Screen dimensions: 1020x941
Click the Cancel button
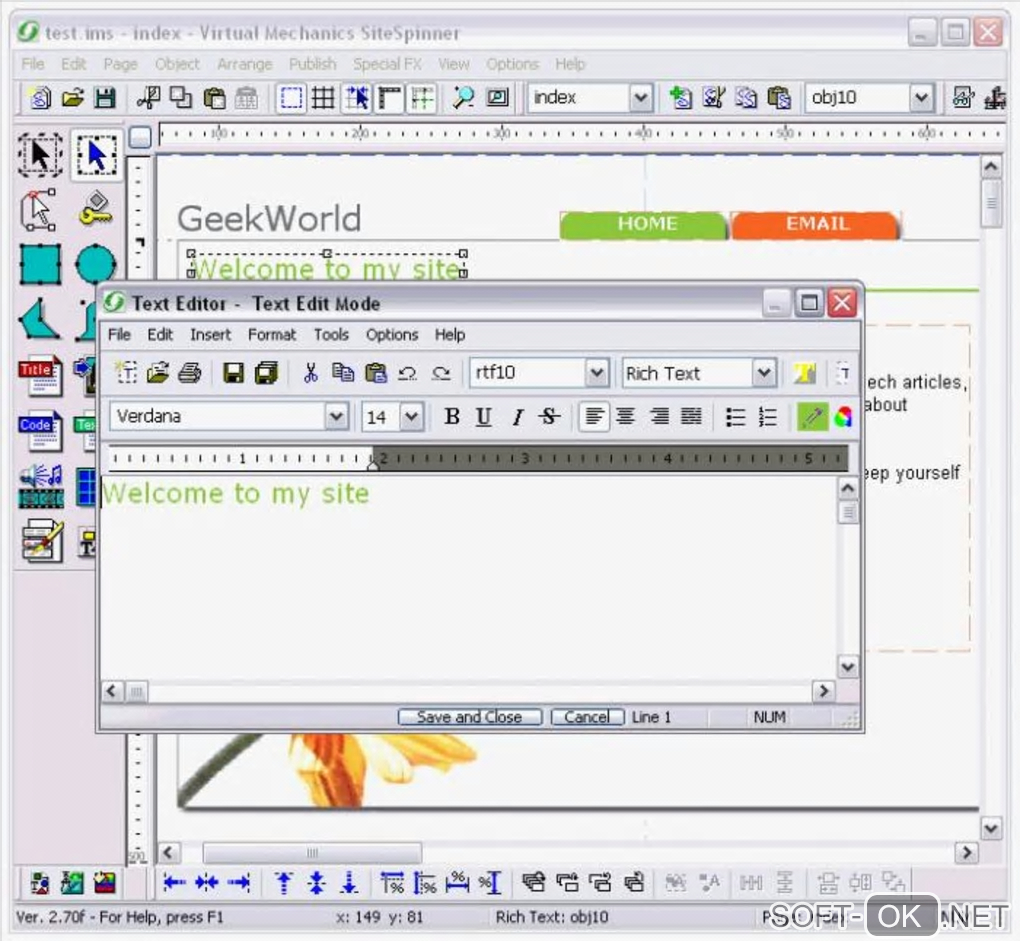click(587, 717)
